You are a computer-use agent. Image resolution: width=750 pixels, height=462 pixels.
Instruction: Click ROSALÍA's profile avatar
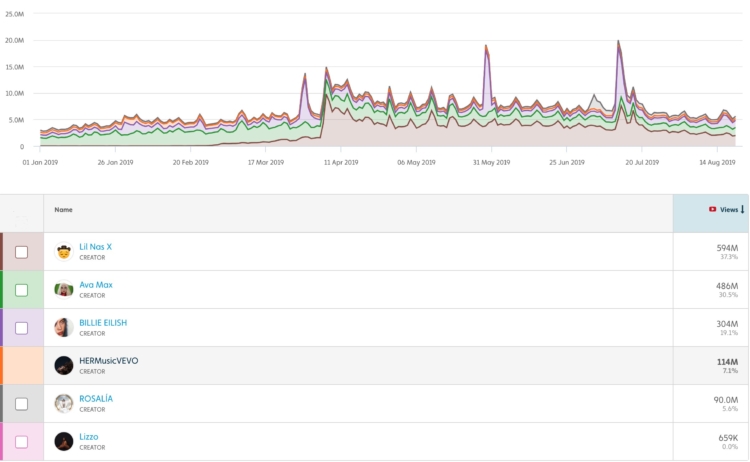tap(64, 403)
